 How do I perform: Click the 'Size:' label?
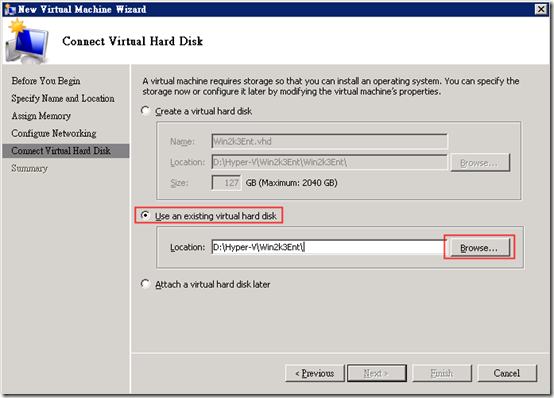coord(179,183)
